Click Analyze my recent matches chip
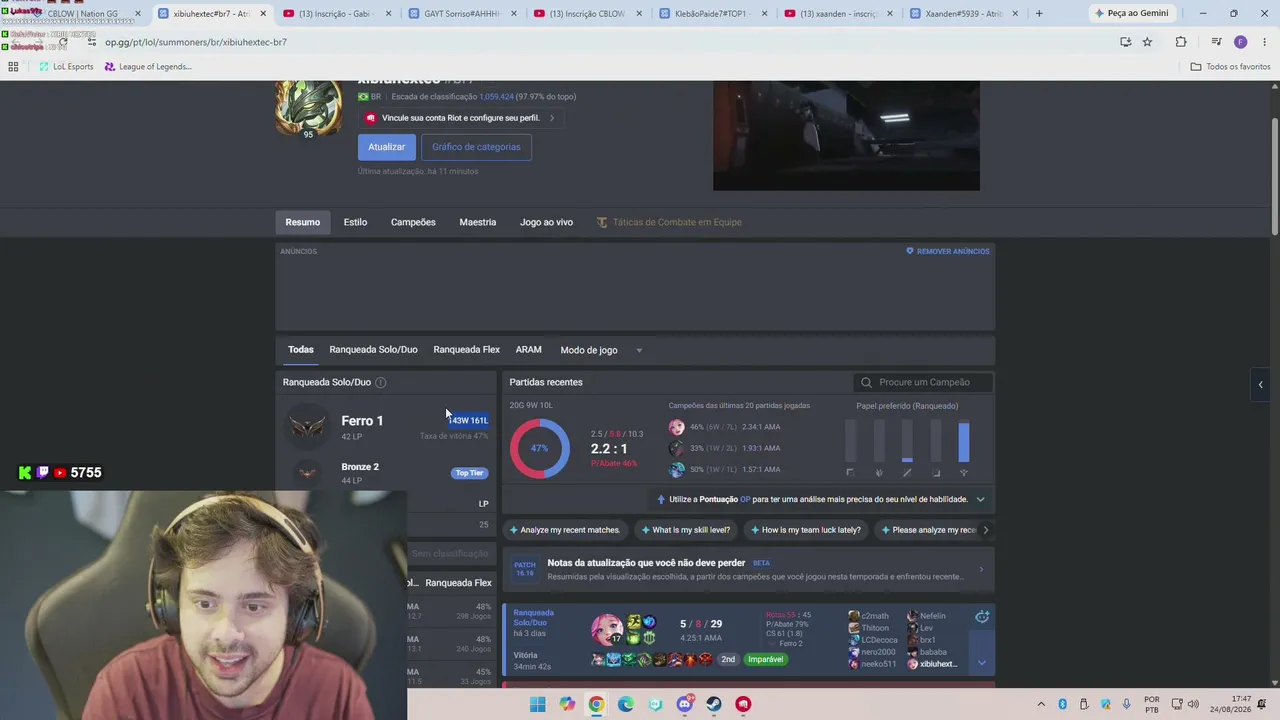The height and width of the screenshot is (720, 1280). tap(565, 530)
